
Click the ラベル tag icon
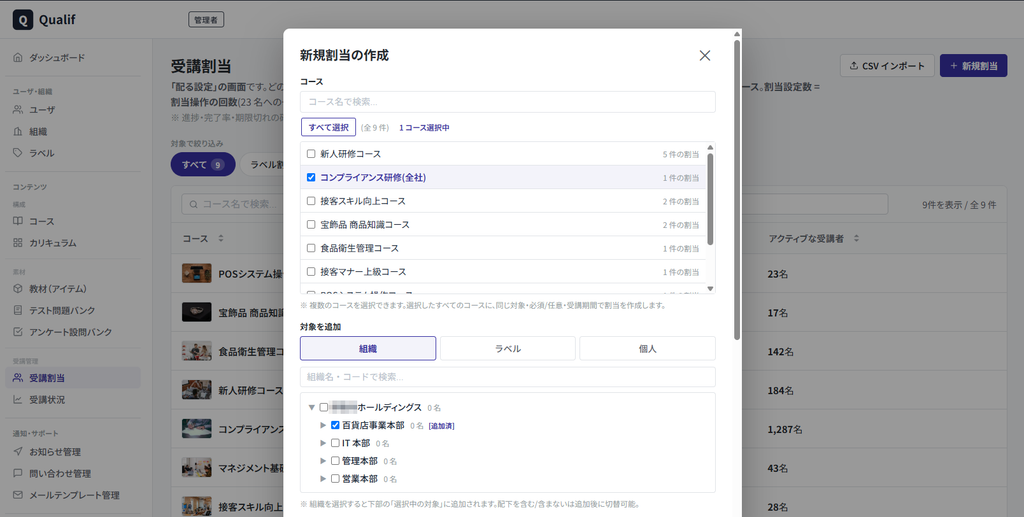(18, 153)
